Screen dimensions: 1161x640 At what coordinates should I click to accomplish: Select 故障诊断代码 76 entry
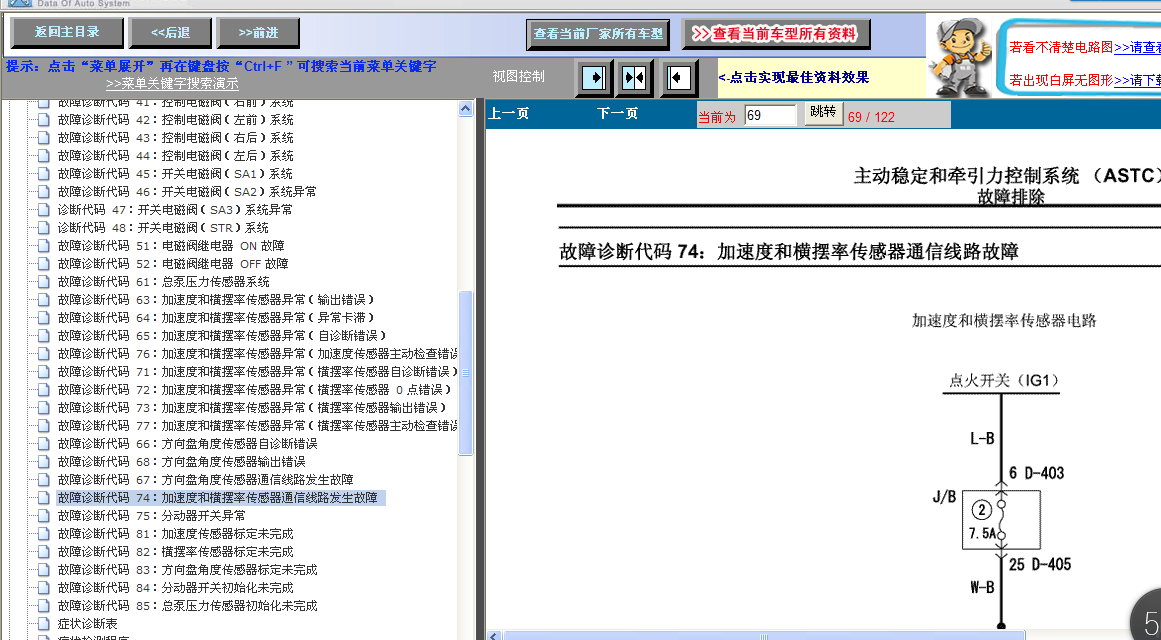click(x=258, y=354)
